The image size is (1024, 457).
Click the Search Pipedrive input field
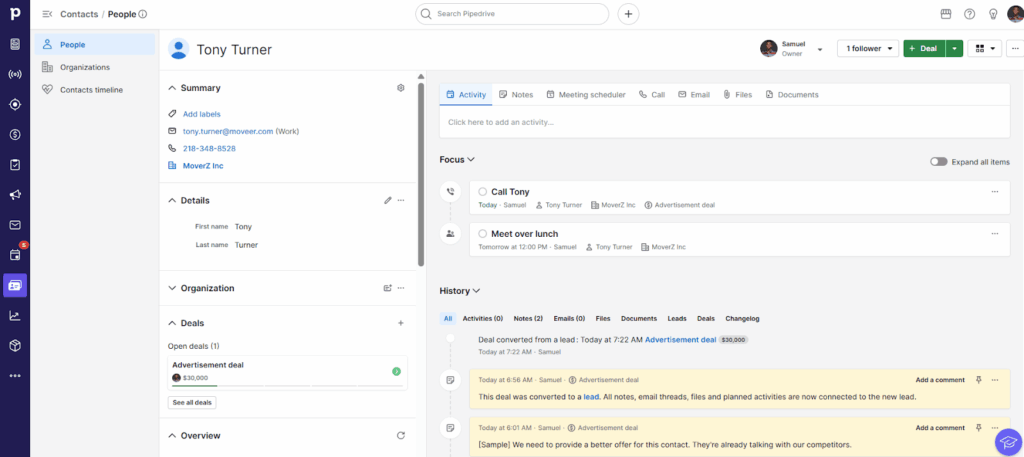click(512, 14)
